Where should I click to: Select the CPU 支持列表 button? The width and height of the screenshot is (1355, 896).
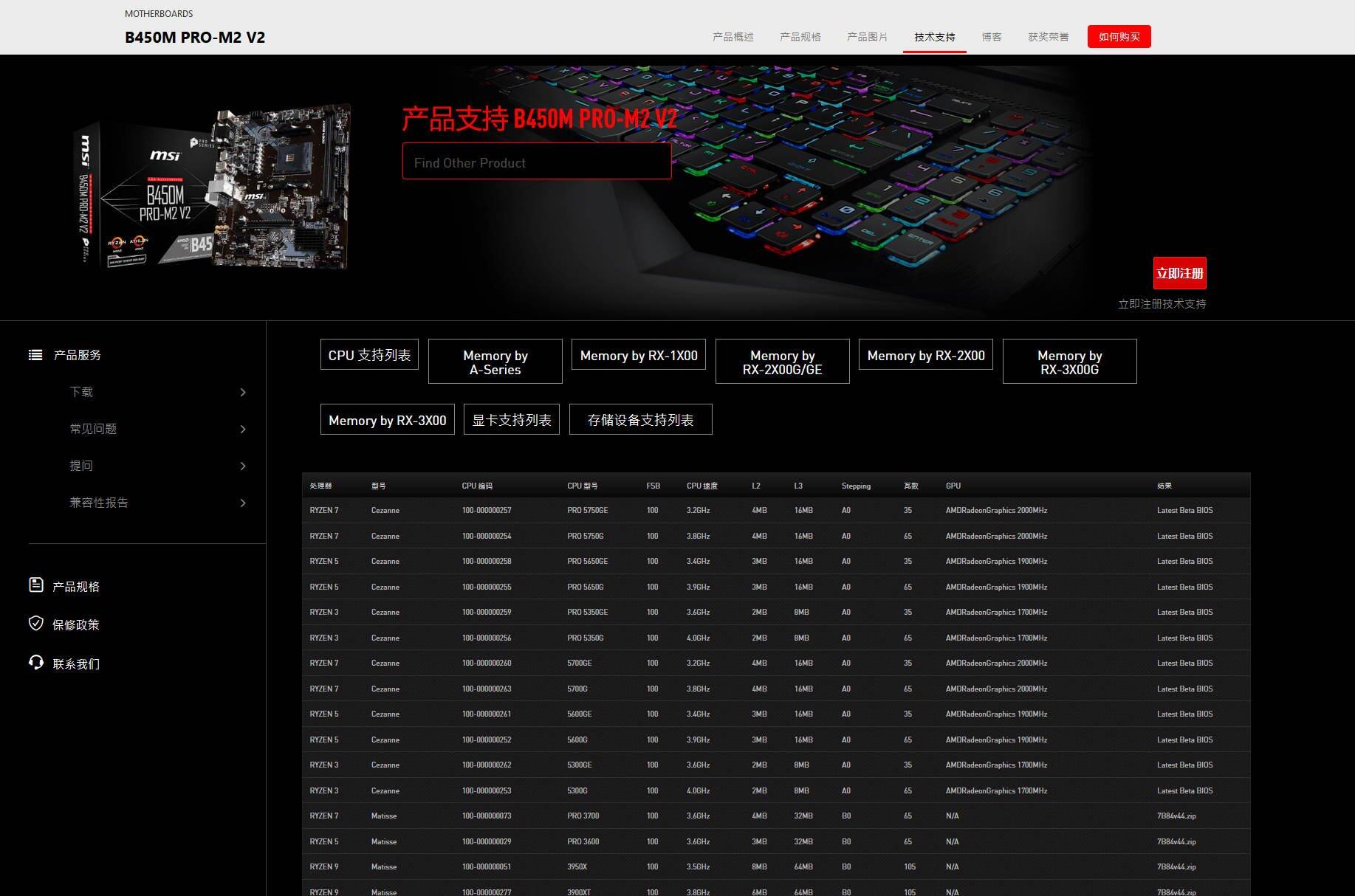369,355
